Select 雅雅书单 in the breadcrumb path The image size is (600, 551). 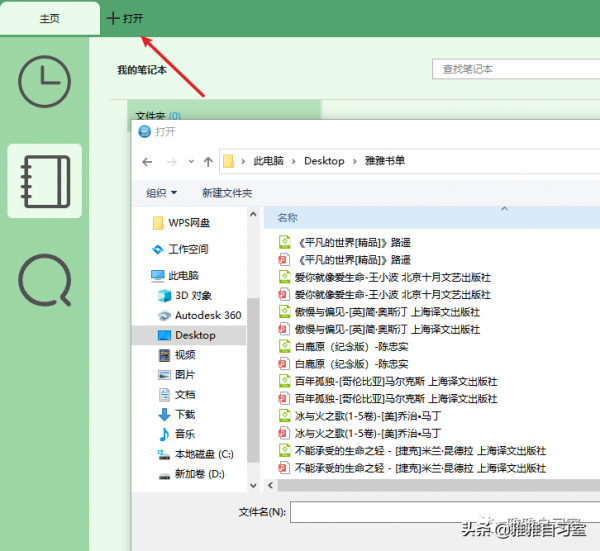point(385,161)
